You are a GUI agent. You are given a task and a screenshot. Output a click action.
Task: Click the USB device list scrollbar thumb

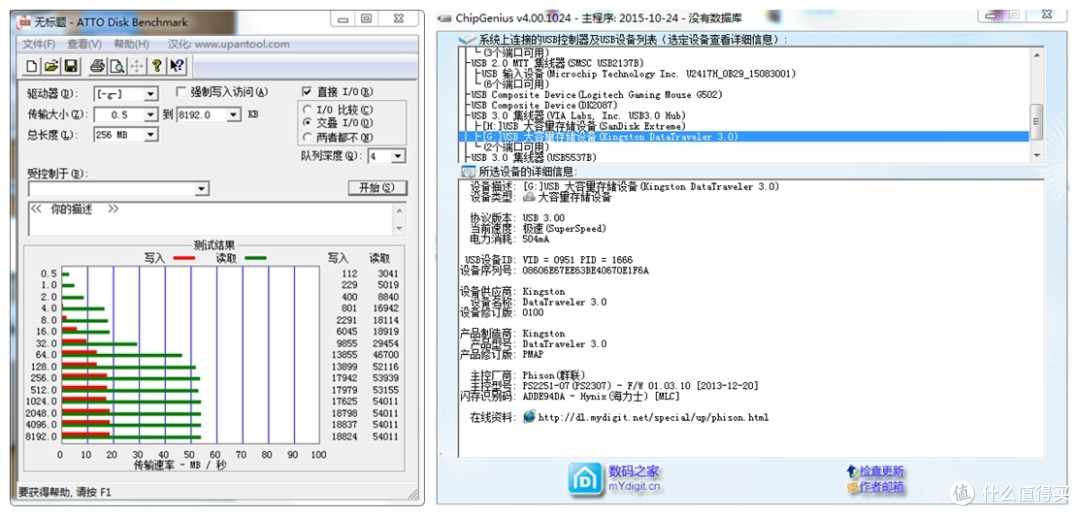1037,121
